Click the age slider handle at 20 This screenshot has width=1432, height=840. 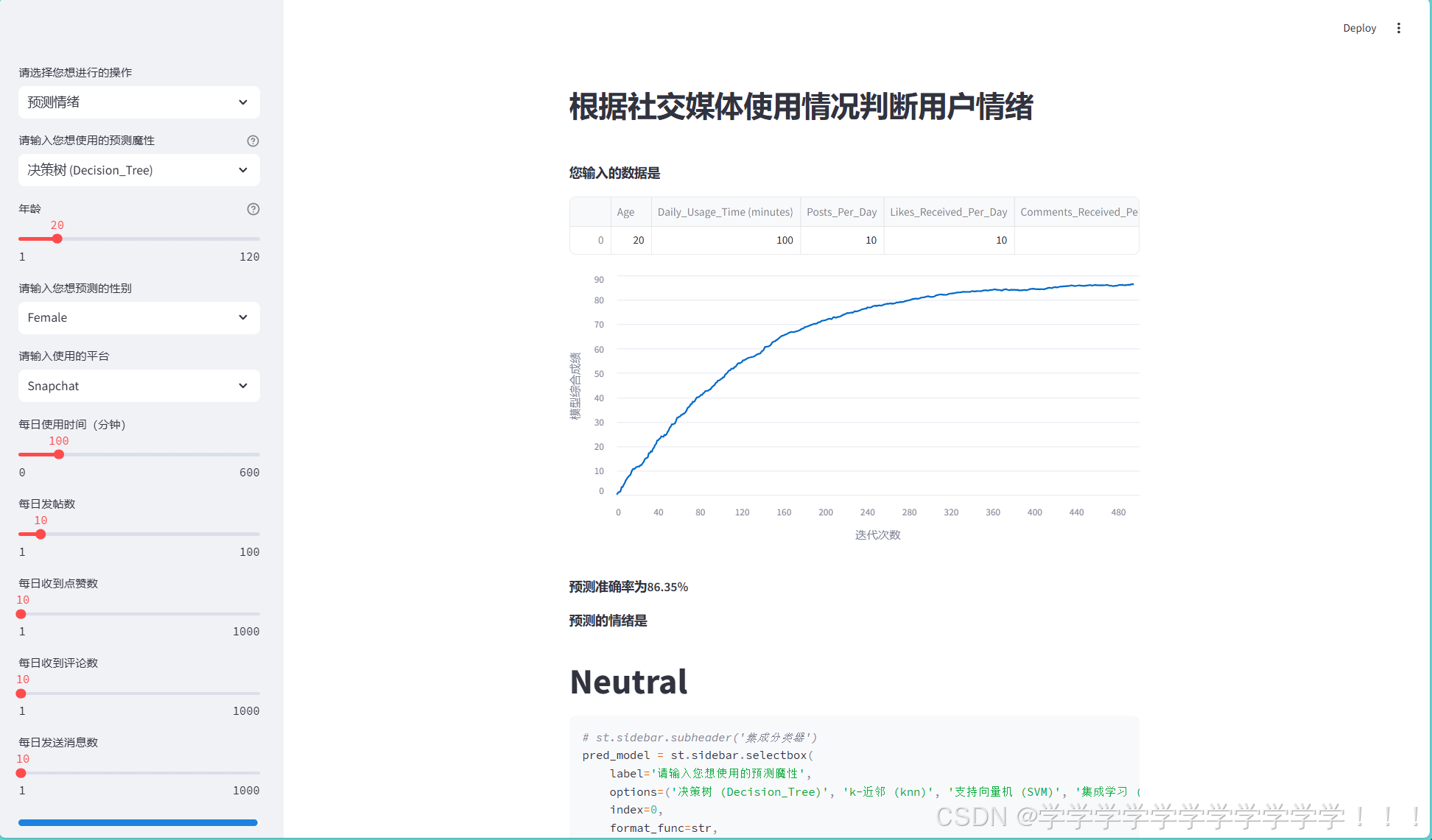pyautogui.click(x=57, y=239)
